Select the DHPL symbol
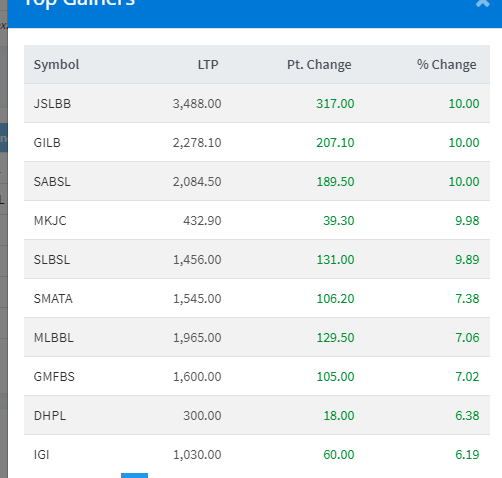The height and width of the screenshot is (478, 502). coord(50,416)
